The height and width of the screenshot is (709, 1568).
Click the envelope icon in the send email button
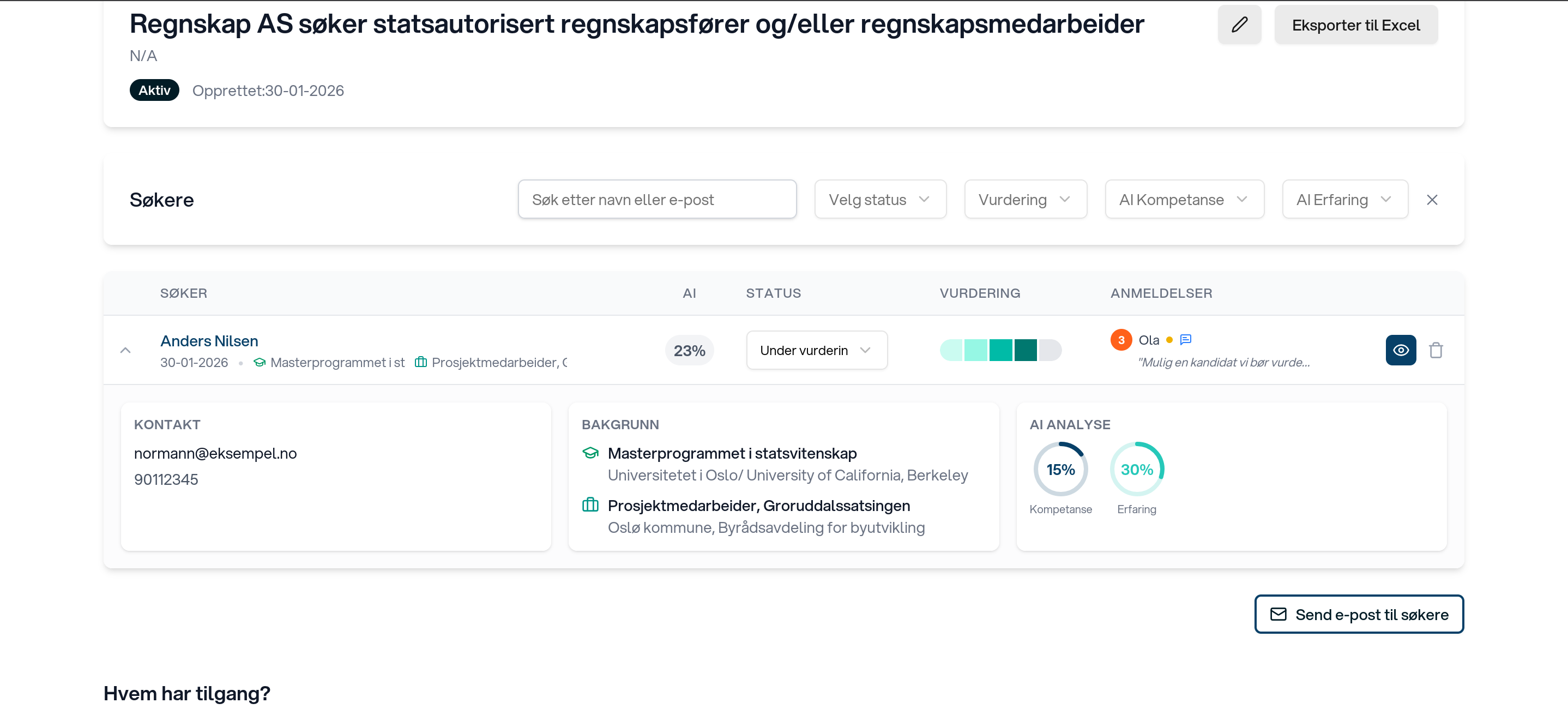pos(1279,614)
